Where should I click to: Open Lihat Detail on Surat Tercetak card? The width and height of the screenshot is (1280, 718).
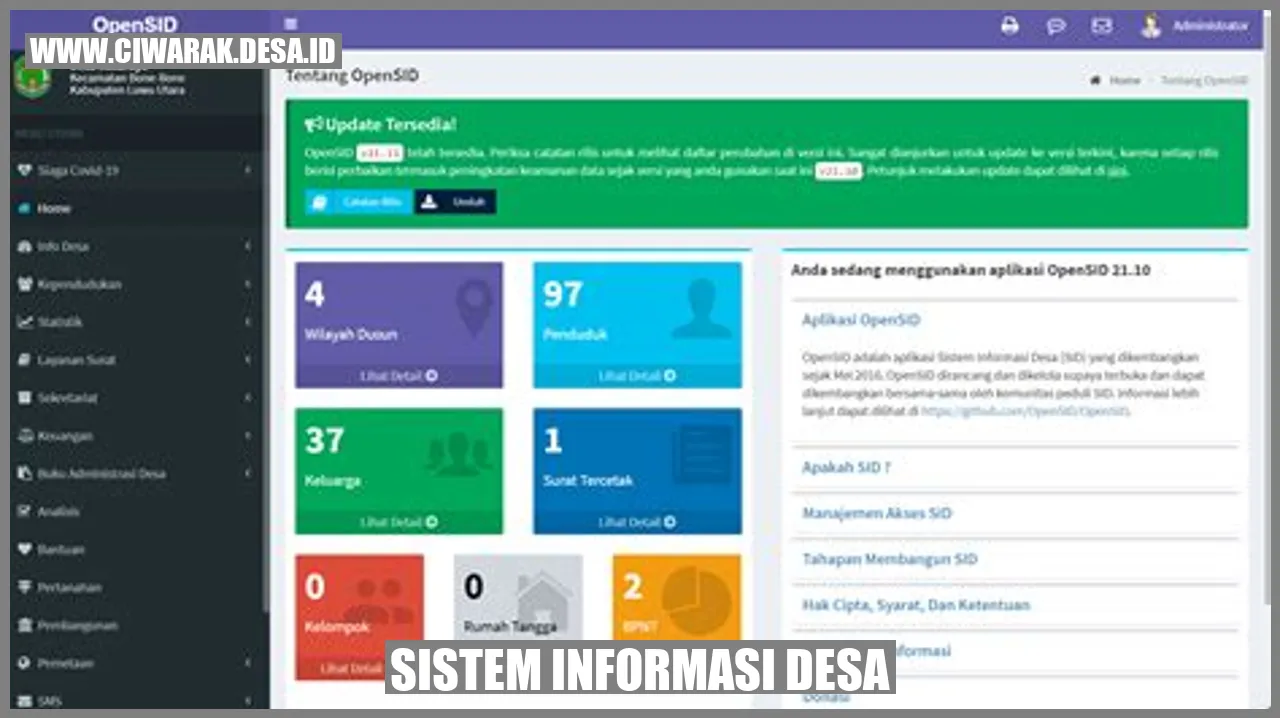[x=637, y=522]
